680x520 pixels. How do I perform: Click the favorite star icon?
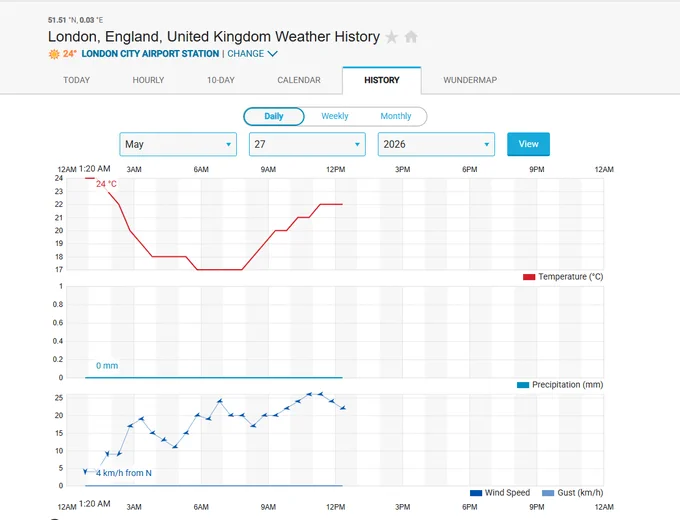391,37
